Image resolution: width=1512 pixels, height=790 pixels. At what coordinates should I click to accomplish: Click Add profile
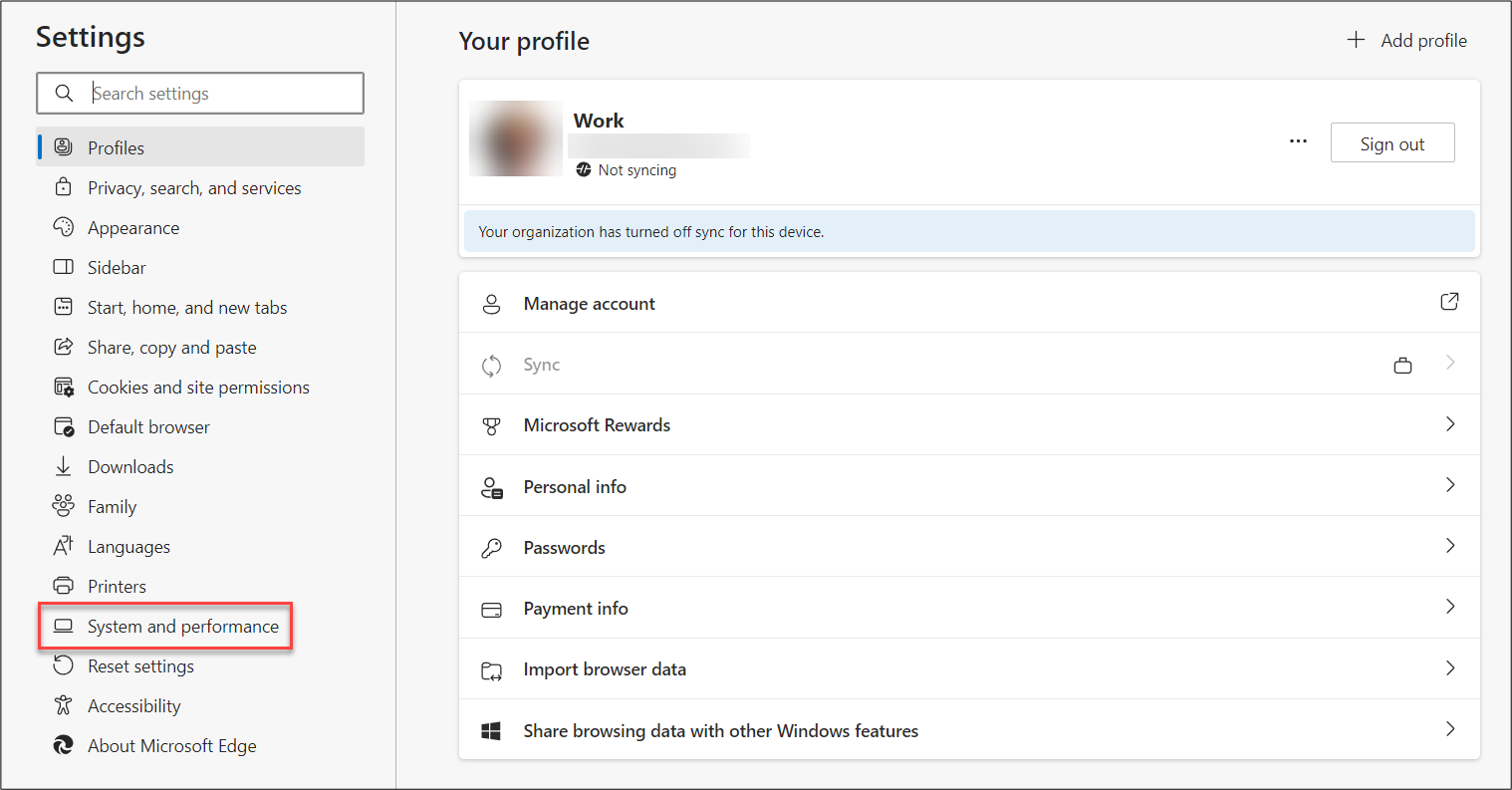1407,41
